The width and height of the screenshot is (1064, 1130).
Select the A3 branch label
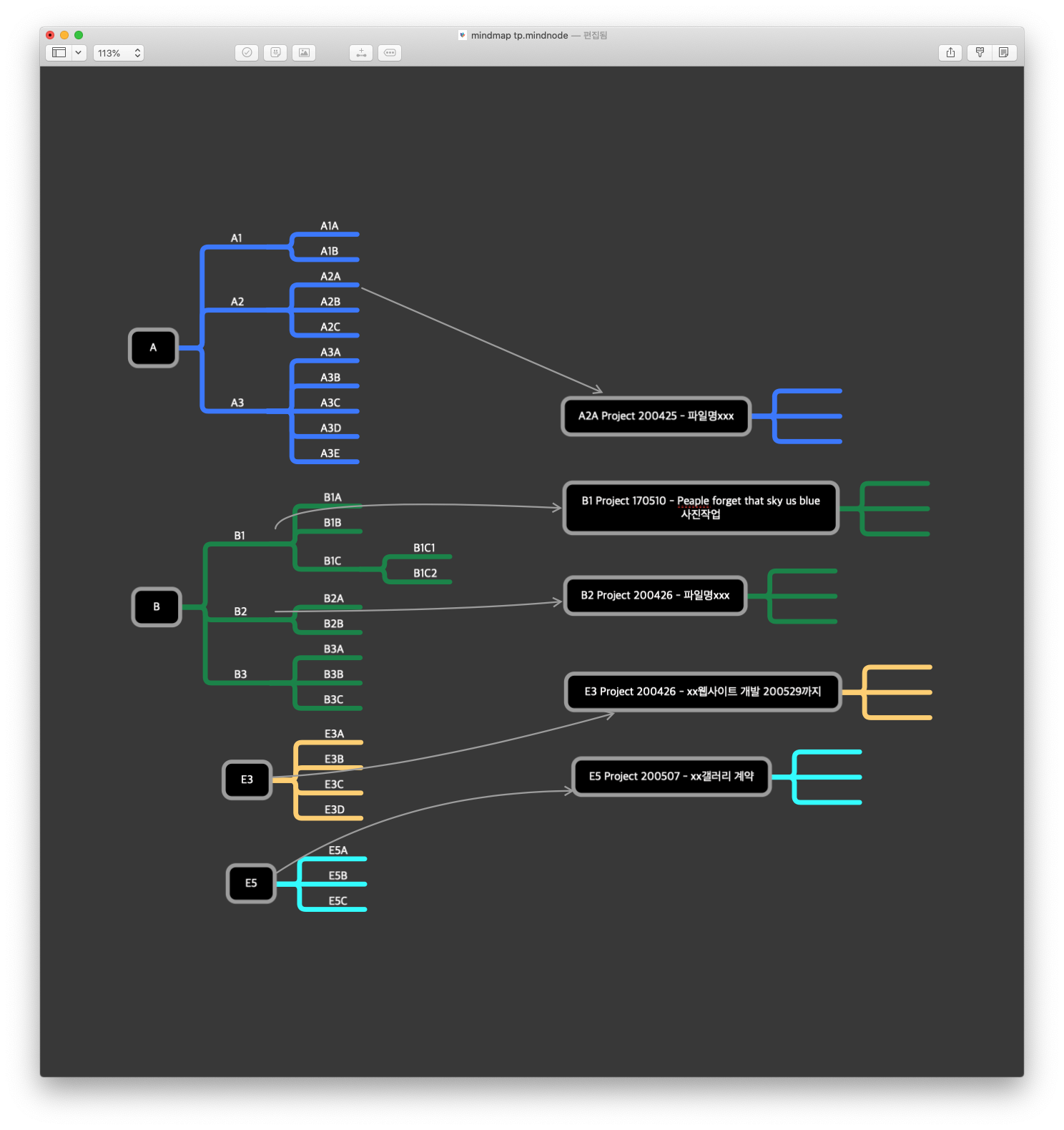click(237, 403)
